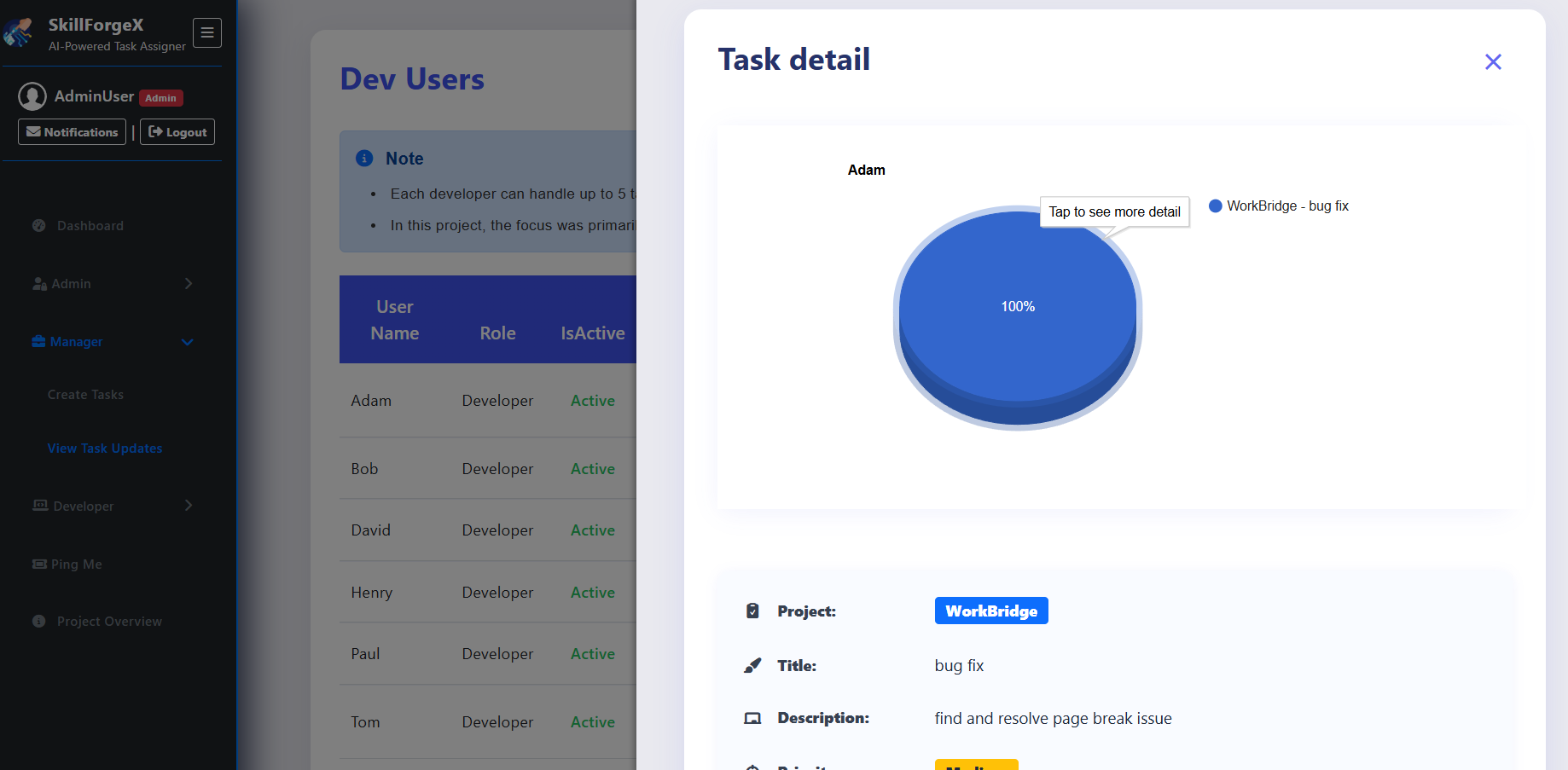Image resolution: width=1568 pixels, height=770 pixels.
Task: Click the Developer laptop icon in sidebar
Action: (39, 506)
